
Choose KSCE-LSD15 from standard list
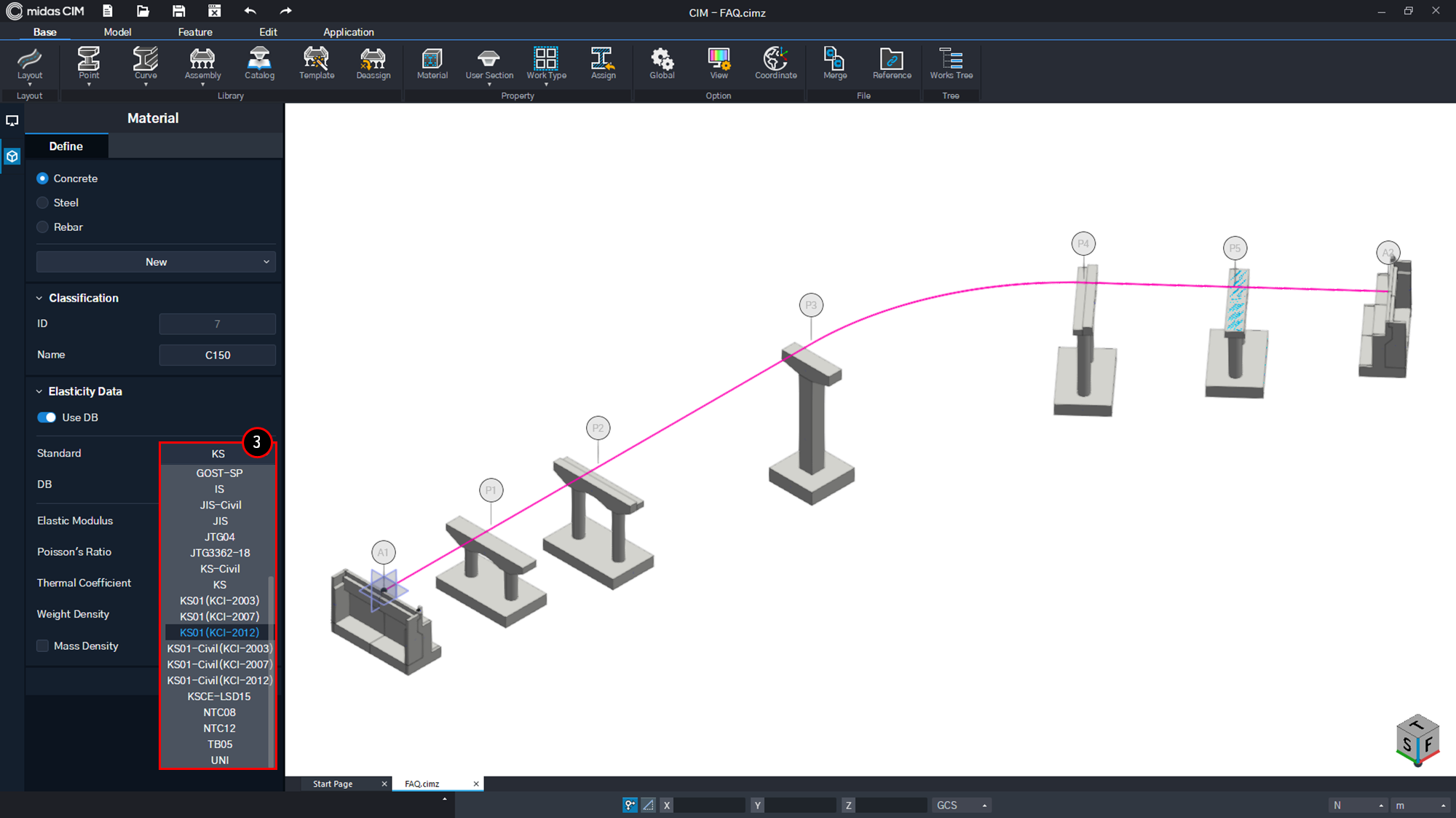(219, 696)
